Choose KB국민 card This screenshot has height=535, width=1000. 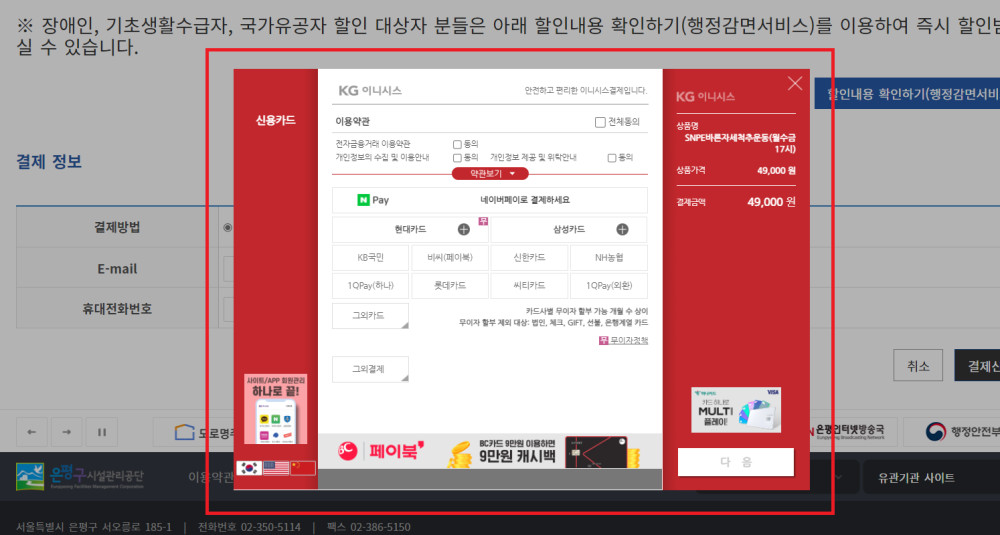point(371,258)
